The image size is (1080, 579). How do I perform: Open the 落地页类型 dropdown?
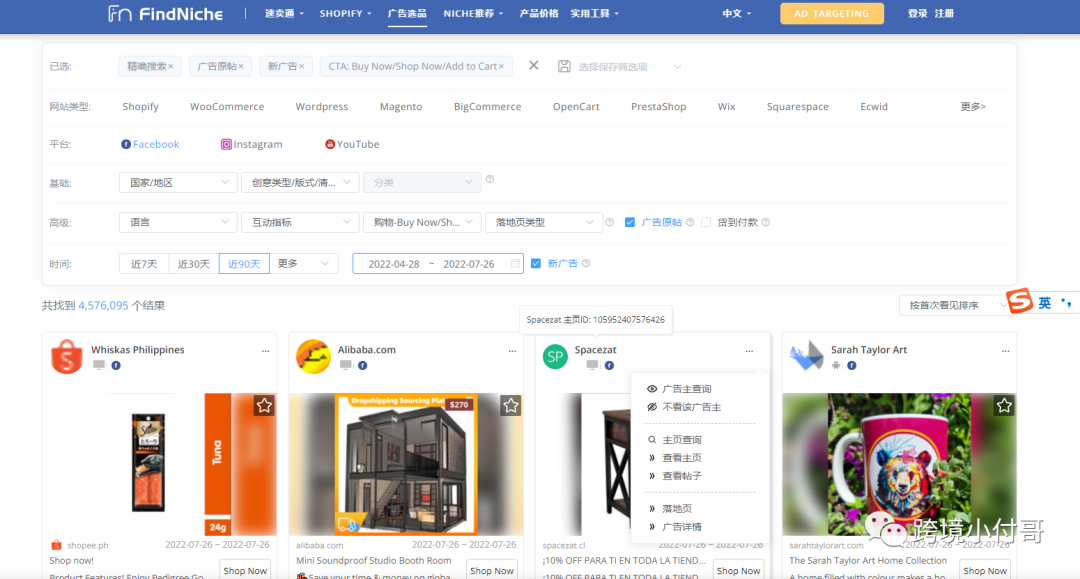(x=543, y=222)
